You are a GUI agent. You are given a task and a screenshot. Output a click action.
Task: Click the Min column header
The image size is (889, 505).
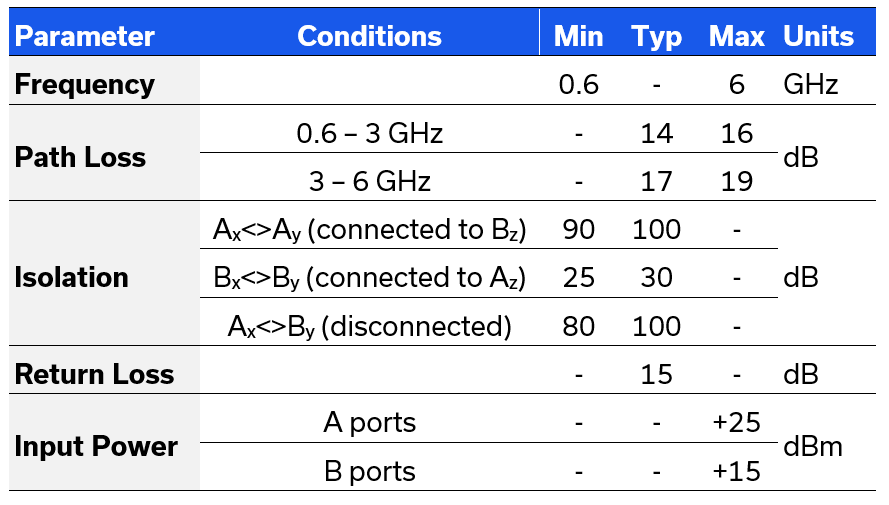click(x=579, y=37)
